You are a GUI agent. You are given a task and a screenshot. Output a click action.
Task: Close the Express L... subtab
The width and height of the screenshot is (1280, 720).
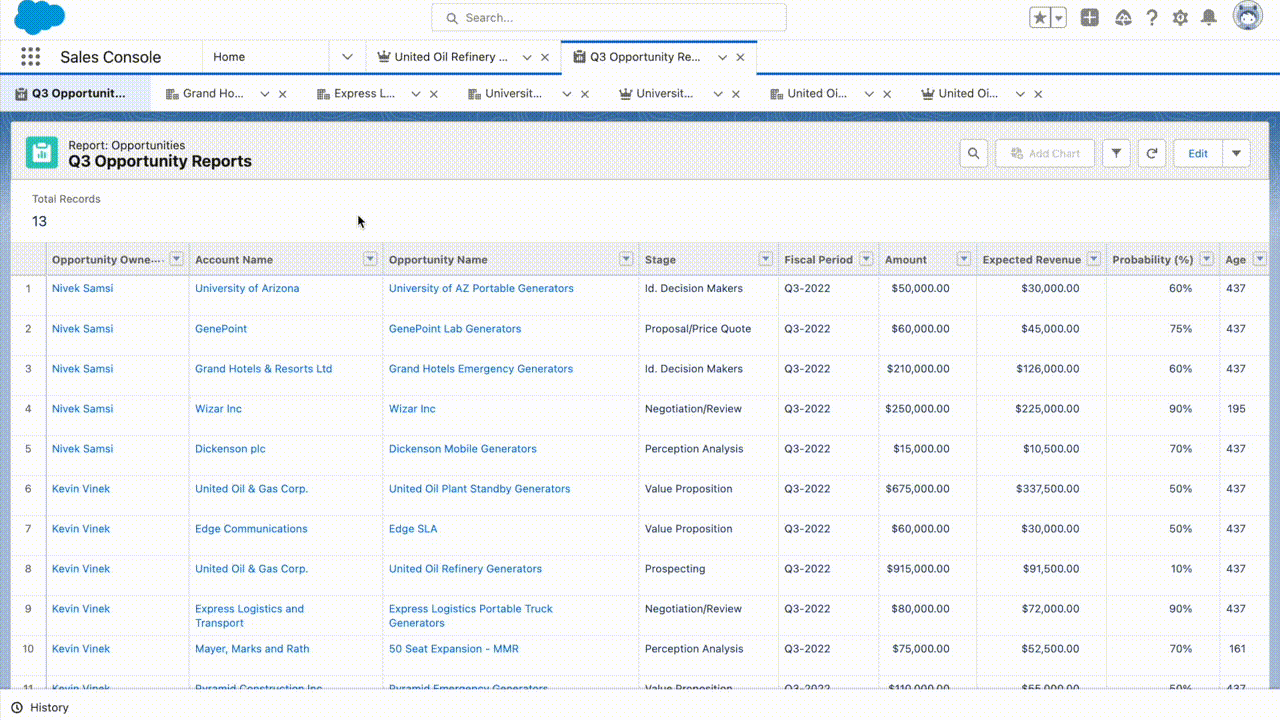point(434,94)
